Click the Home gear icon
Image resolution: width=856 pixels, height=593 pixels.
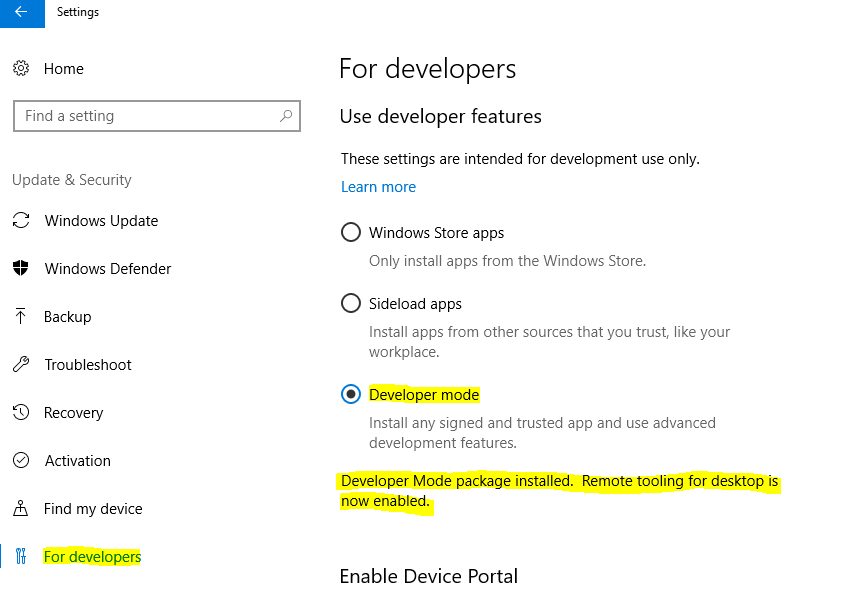click(21, 68)
